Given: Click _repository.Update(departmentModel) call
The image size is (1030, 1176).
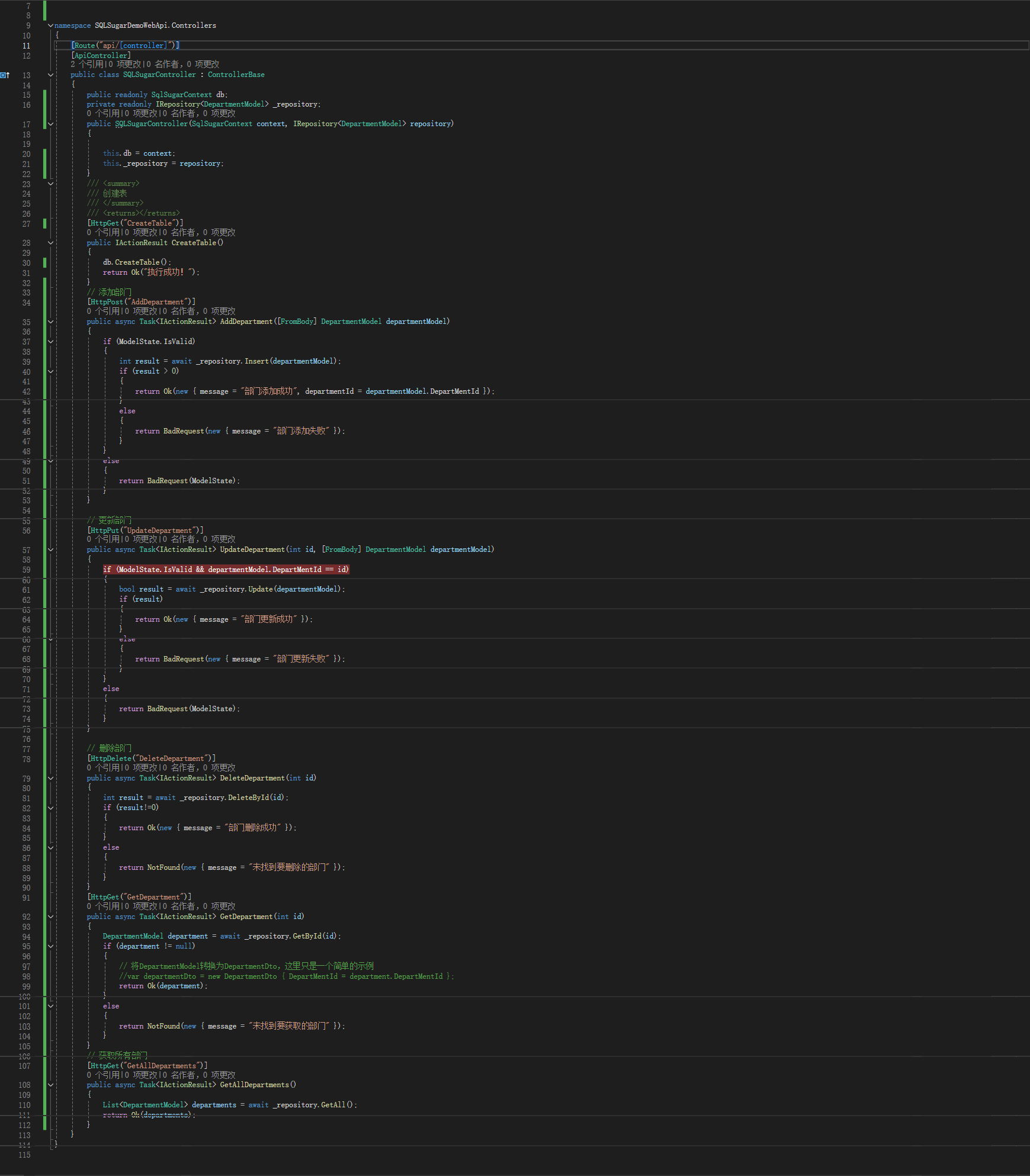Looking at the screenshot, I should (271, 589).
